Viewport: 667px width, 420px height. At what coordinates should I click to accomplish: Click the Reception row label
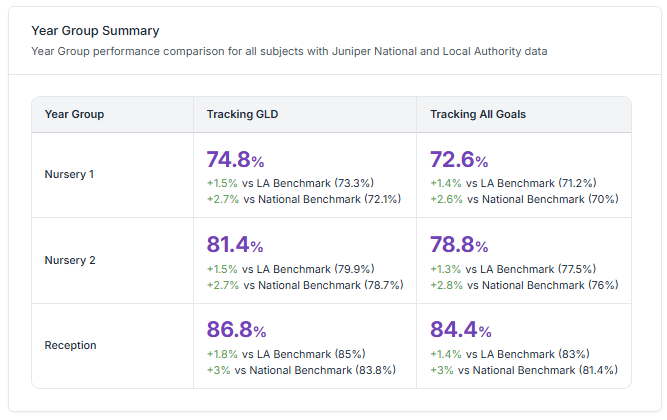tap(70, 345)
